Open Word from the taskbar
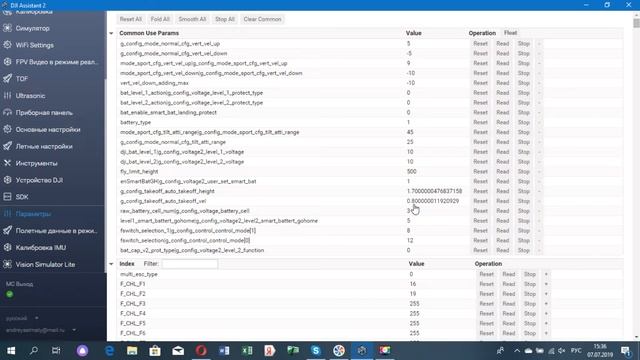This screenshot has height=360, width=640. [x=224, y=351]
